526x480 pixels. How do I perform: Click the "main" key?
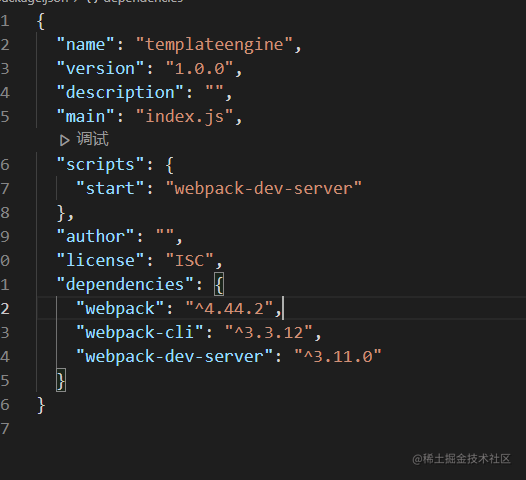click(x=85, y=117)
